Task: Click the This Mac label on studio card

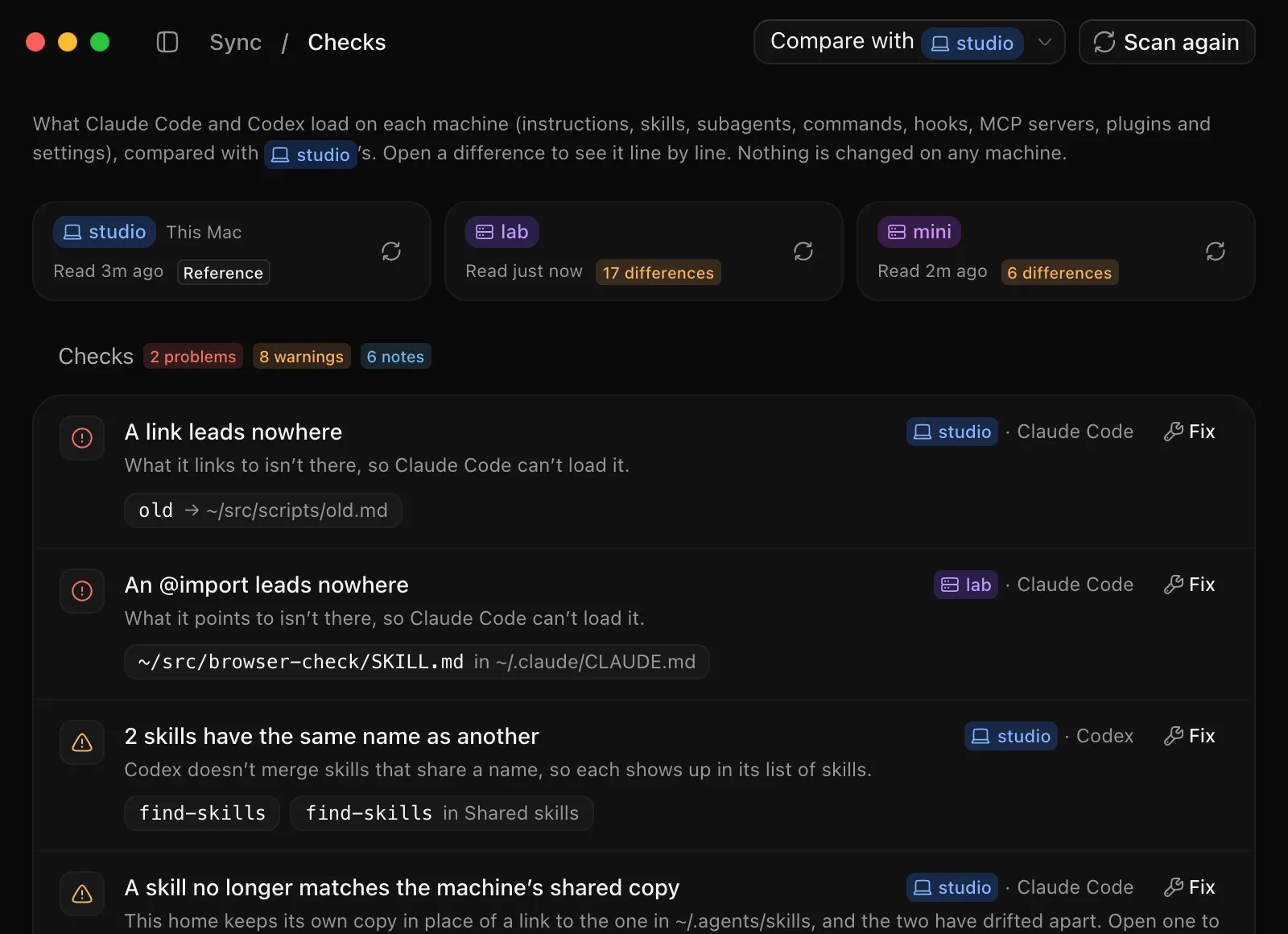Action: click(x=204, y=233)
